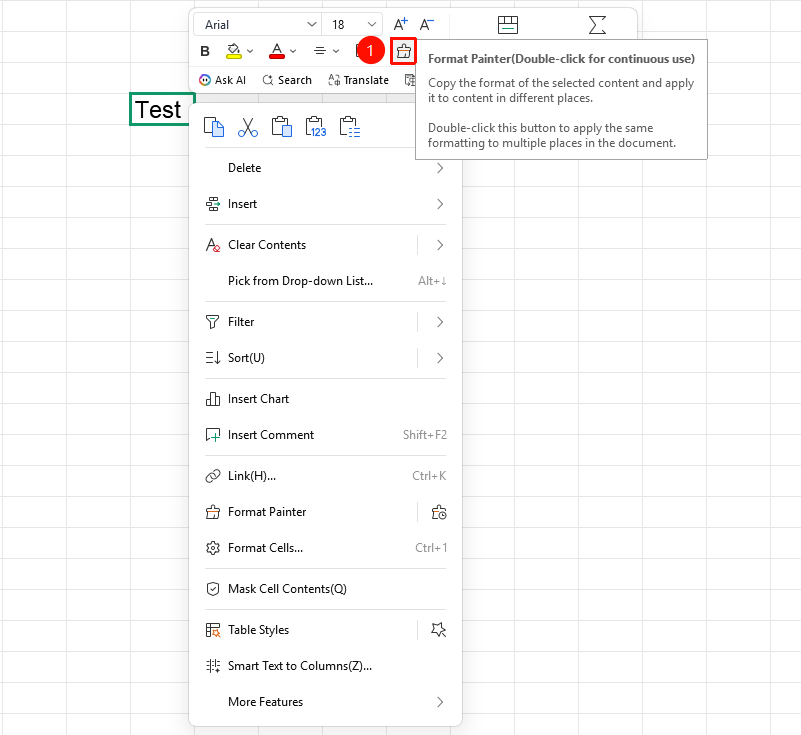Open the Insert submenu
801x735 pixels.
coord(325,204)
